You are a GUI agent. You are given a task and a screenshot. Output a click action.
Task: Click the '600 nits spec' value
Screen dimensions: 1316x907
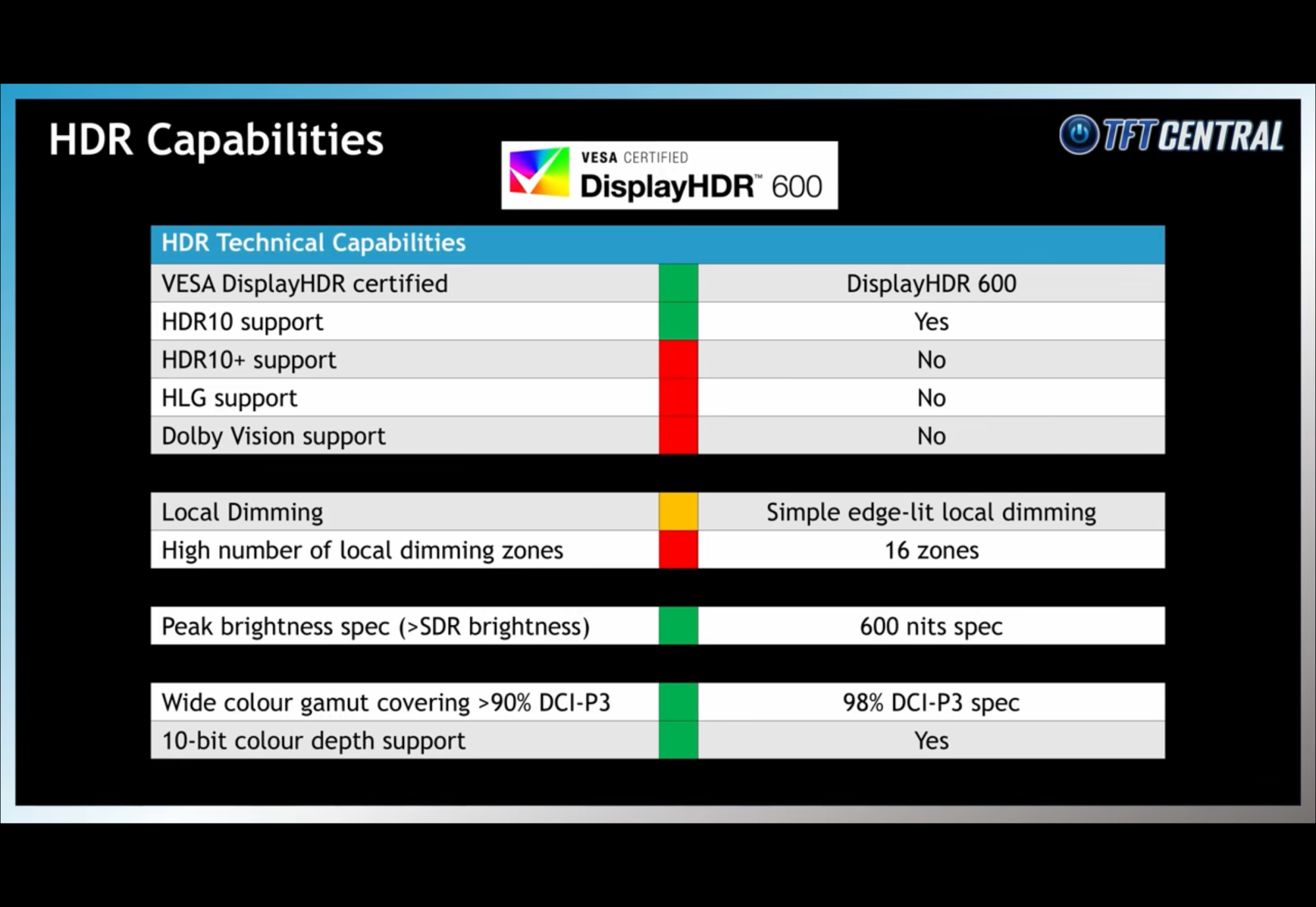pos(930,627)
